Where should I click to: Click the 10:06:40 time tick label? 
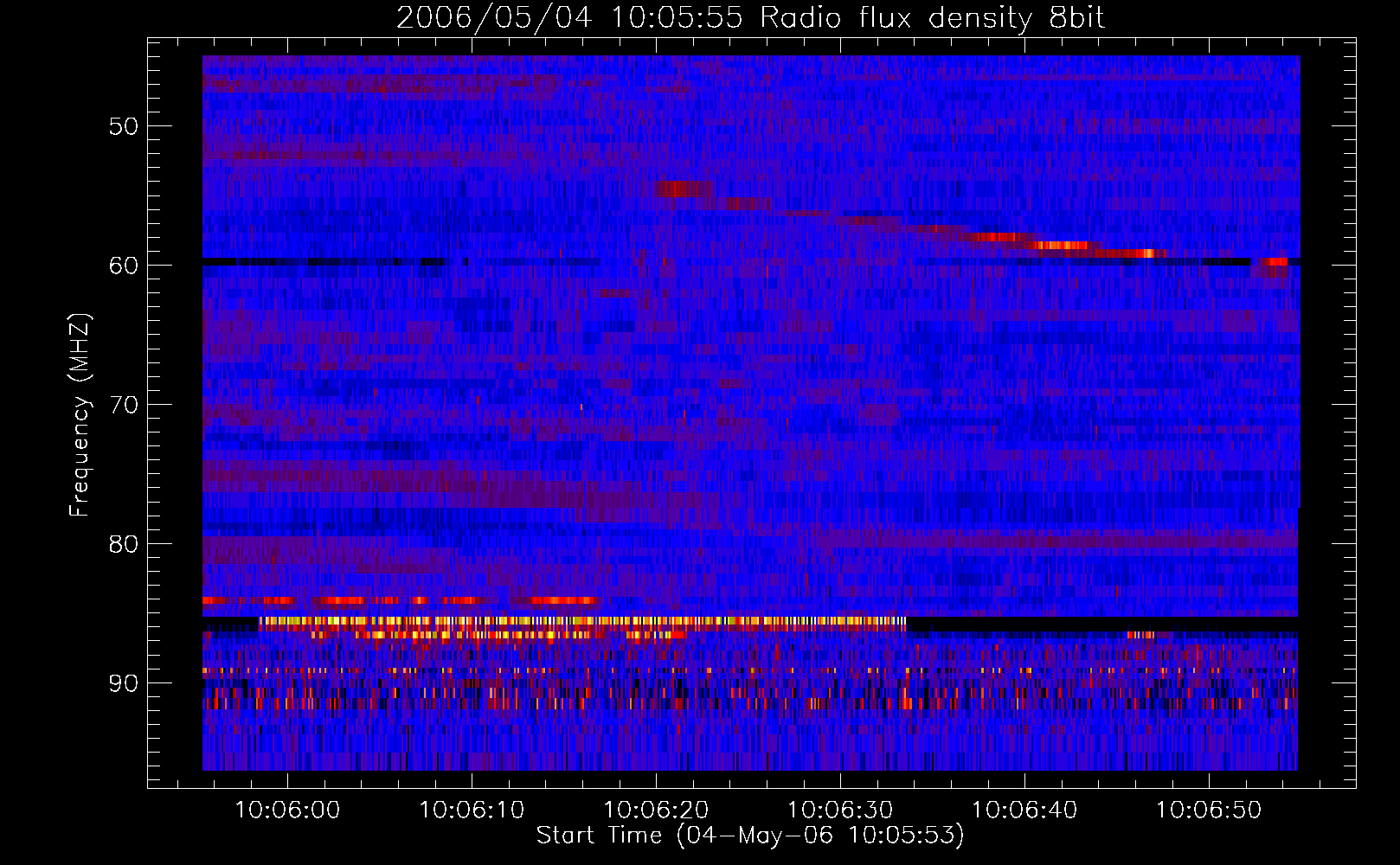click(x=1024, y=811)
